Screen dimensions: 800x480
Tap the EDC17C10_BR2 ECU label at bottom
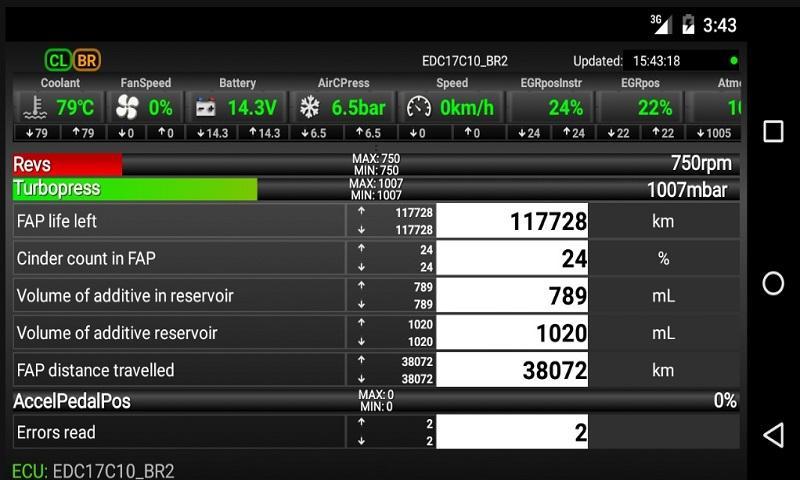(x=113, y=470)
